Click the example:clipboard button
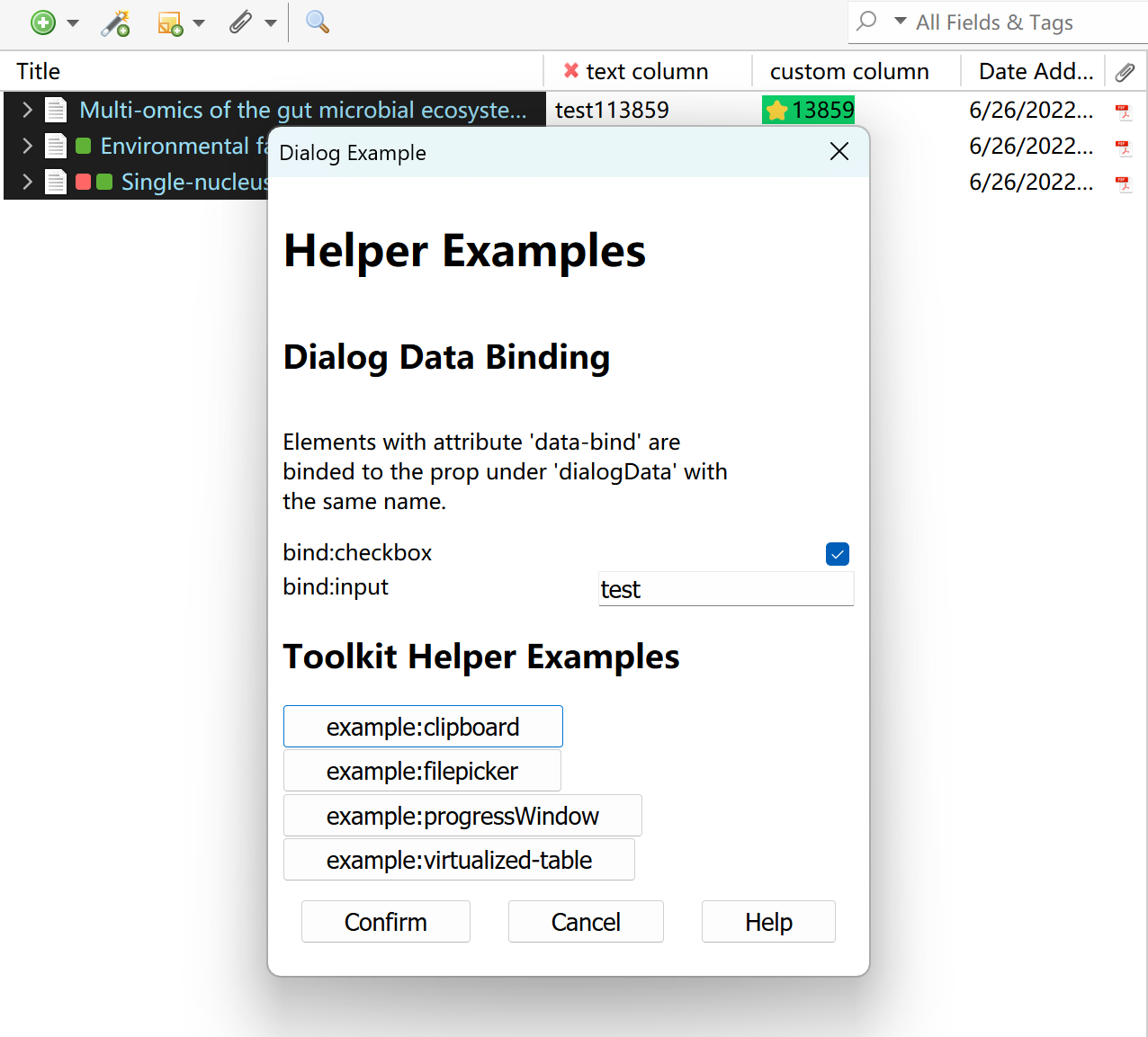1148x1037 pixels. (x=423, y=727)
